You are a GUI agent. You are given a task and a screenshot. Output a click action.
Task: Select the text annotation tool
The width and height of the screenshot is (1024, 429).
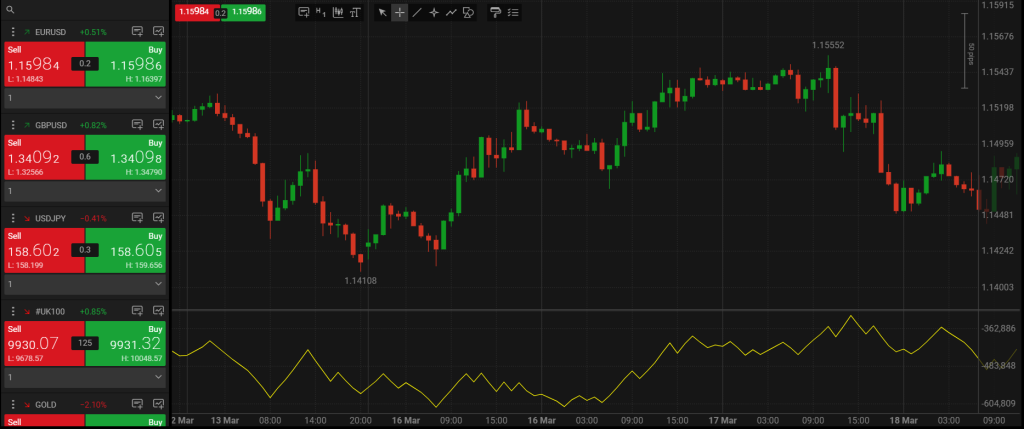(x=355, y=12)
